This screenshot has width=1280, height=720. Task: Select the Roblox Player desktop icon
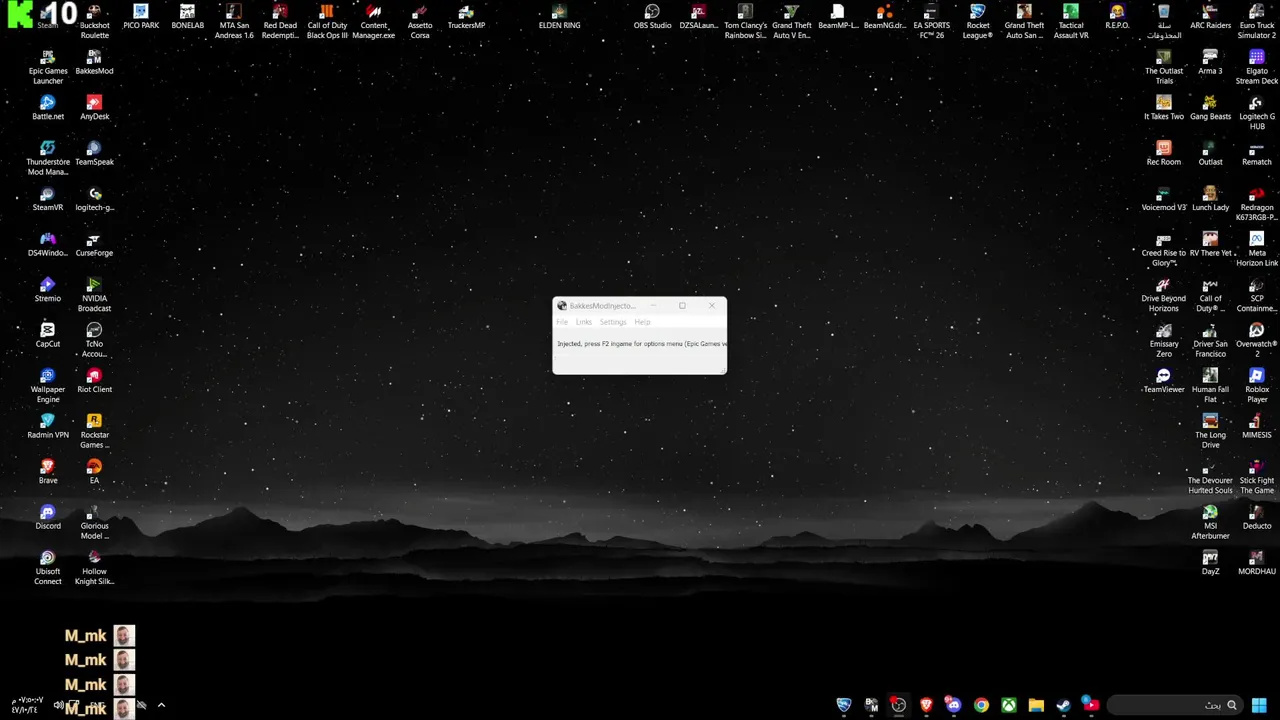(1257, 386)
